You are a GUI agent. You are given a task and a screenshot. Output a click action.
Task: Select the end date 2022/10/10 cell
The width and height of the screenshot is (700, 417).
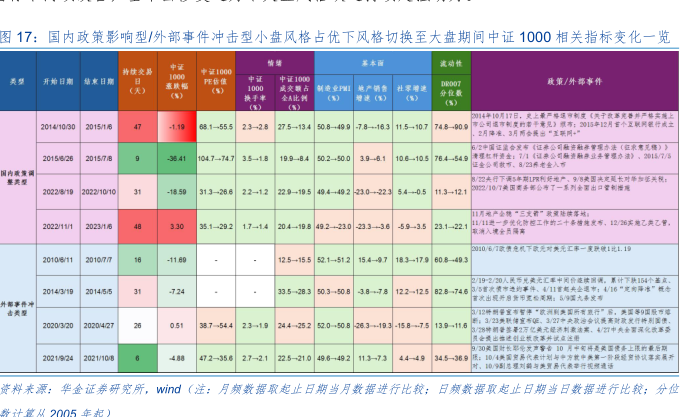pos(99,190)
